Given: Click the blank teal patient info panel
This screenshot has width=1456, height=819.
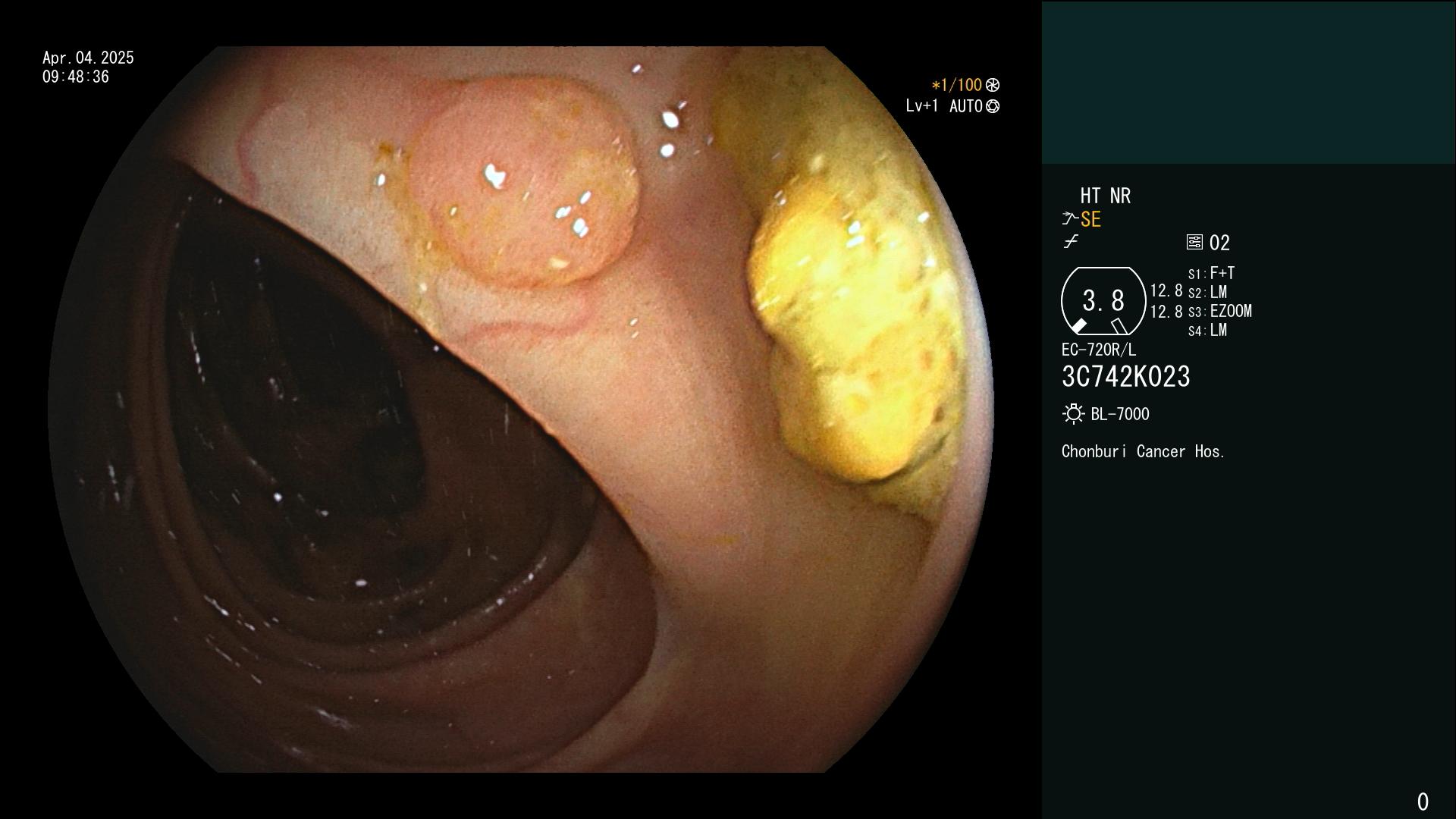Looking at the screenshot, I should (x=1248, y=83).
